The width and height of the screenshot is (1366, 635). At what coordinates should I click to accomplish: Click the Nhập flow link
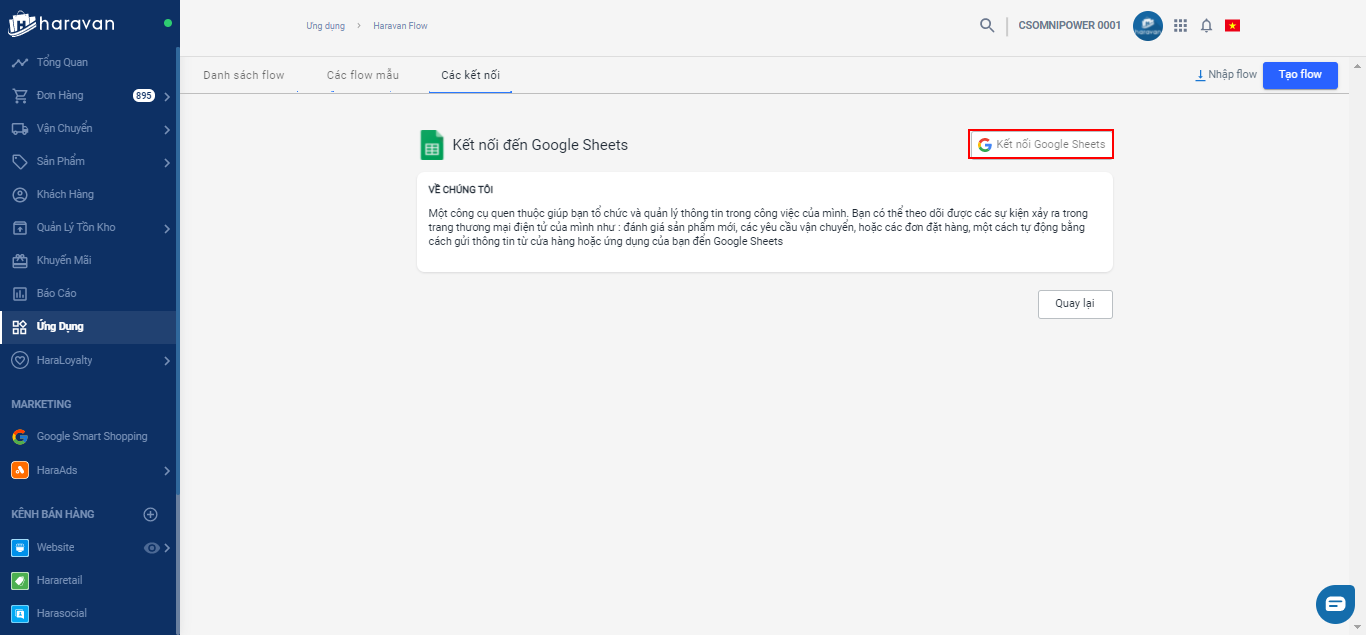(1226, 75)
